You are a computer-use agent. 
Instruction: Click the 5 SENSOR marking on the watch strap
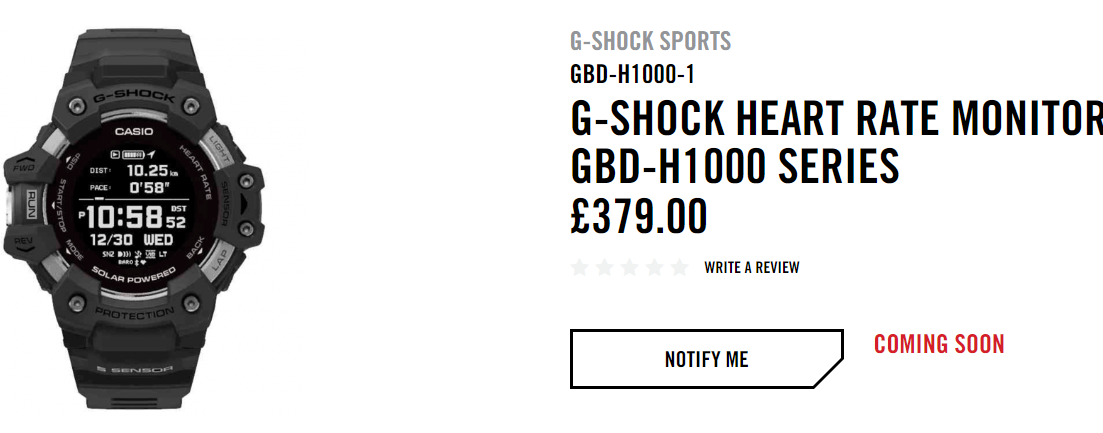pyautogui.click(x=134, y=369)
